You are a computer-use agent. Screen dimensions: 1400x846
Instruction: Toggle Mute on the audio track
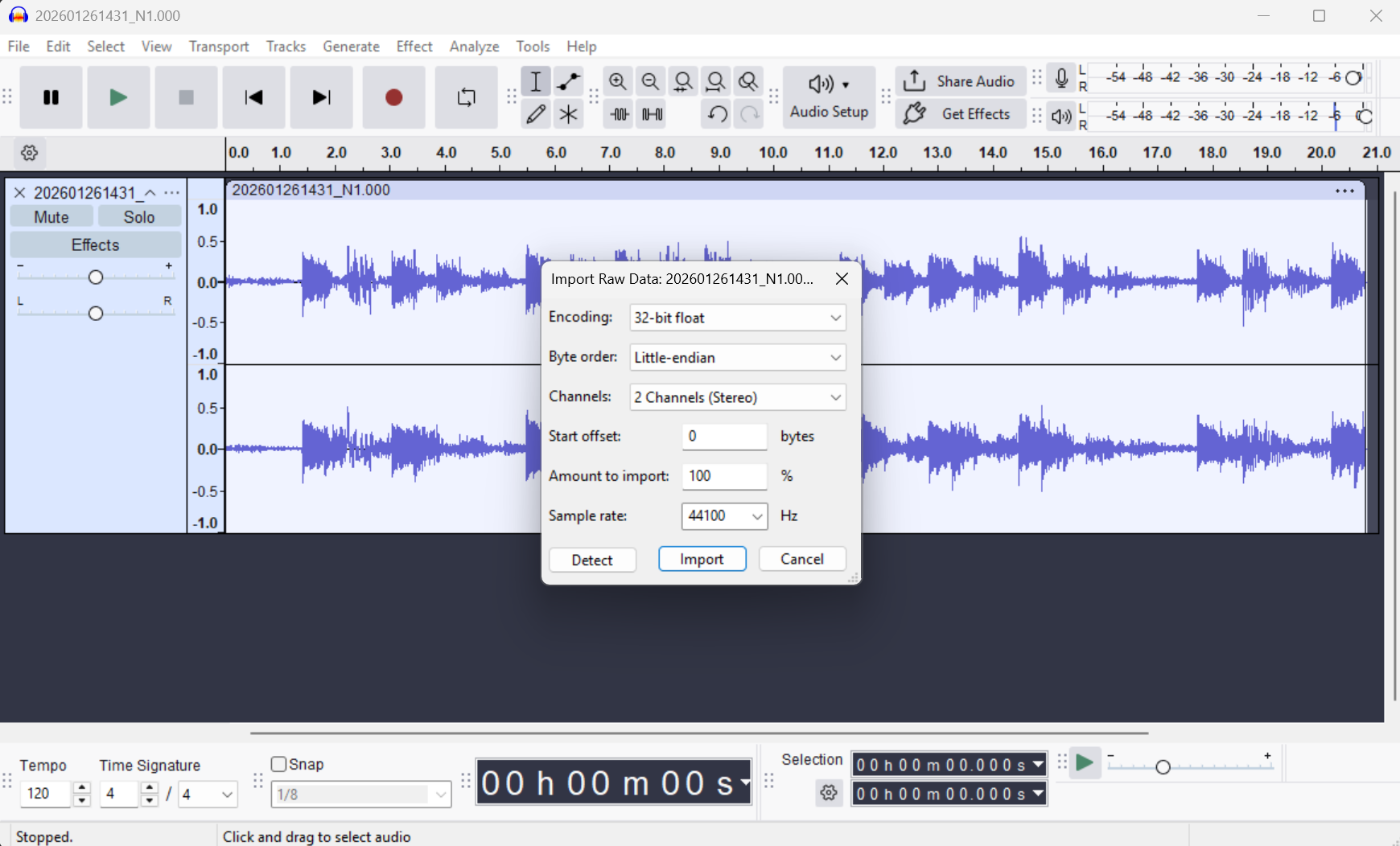51,217
